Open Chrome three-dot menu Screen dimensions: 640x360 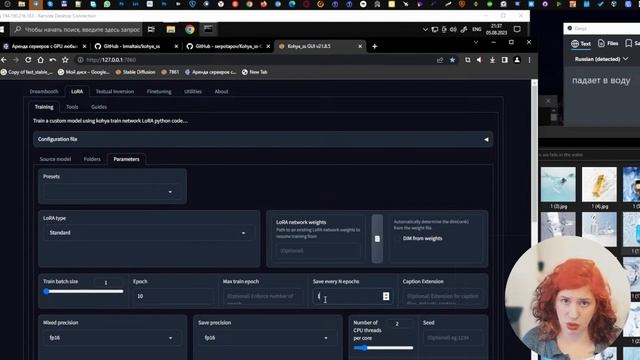[529, 60]
